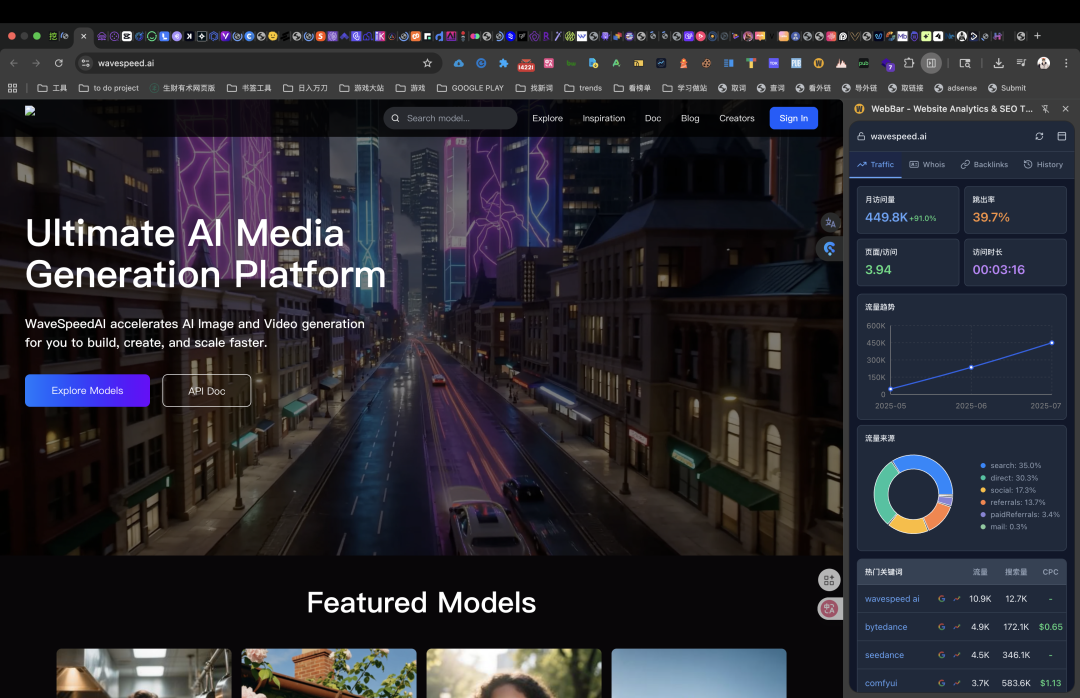Click the WebBar panel layout icon
Screen dimensions: 1080x698
click(x=1061, y=136)
